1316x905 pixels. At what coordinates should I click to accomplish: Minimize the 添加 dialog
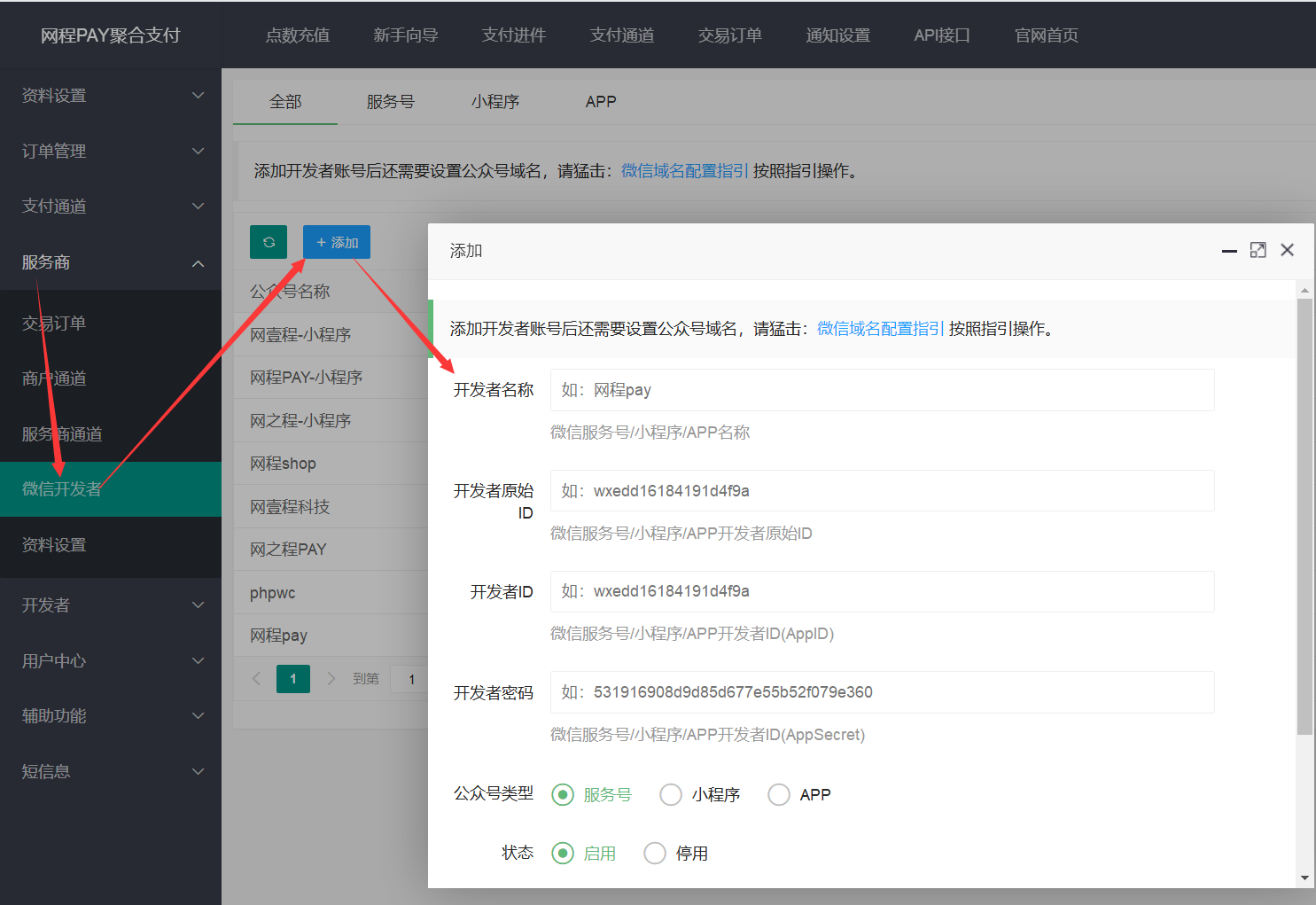1228,252
